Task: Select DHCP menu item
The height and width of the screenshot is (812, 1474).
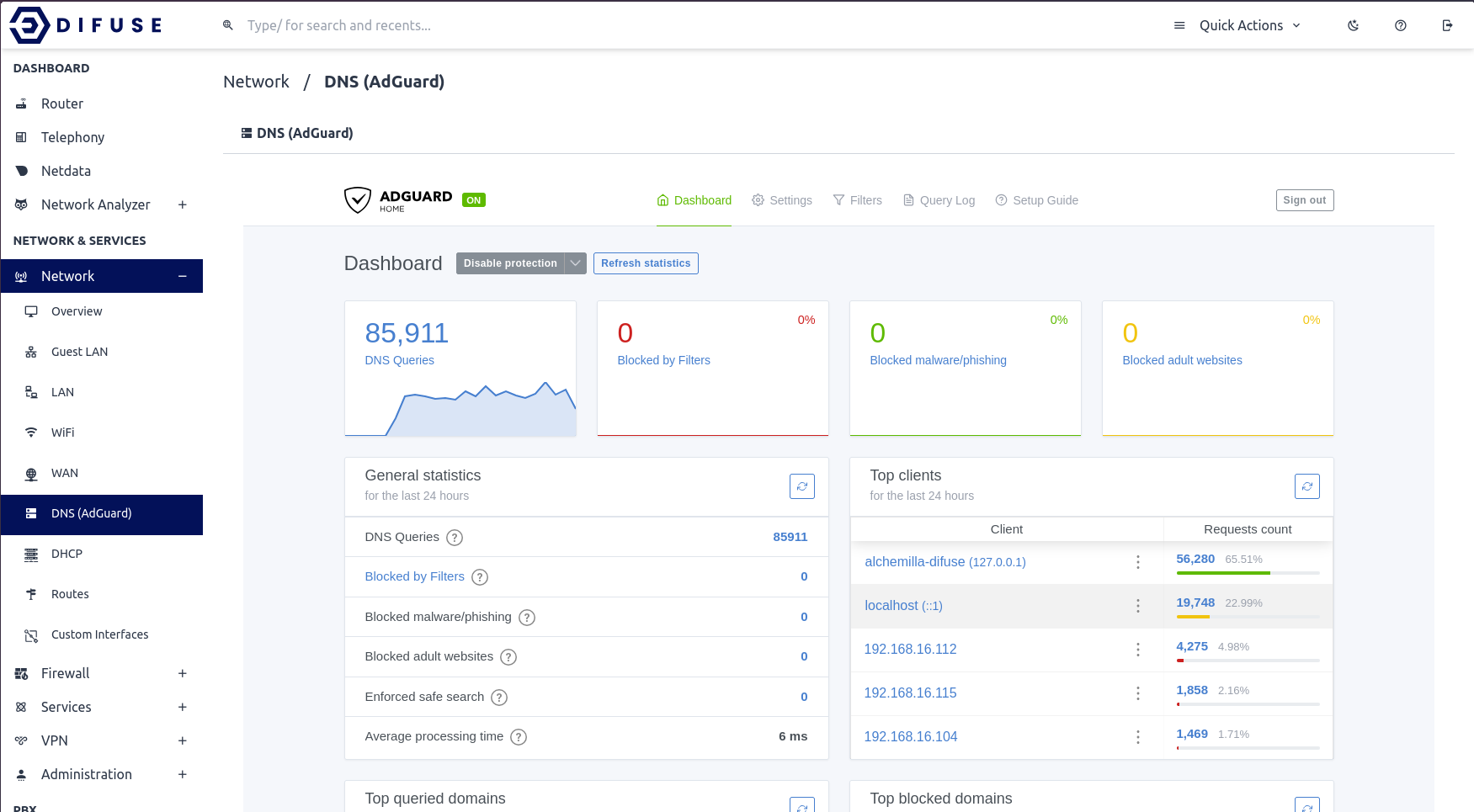Action: click(x=67, y=554)
